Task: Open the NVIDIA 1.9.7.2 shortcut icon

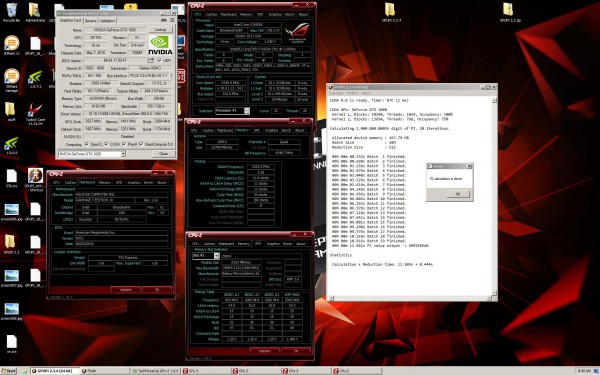Action: [x=35, y=79]
